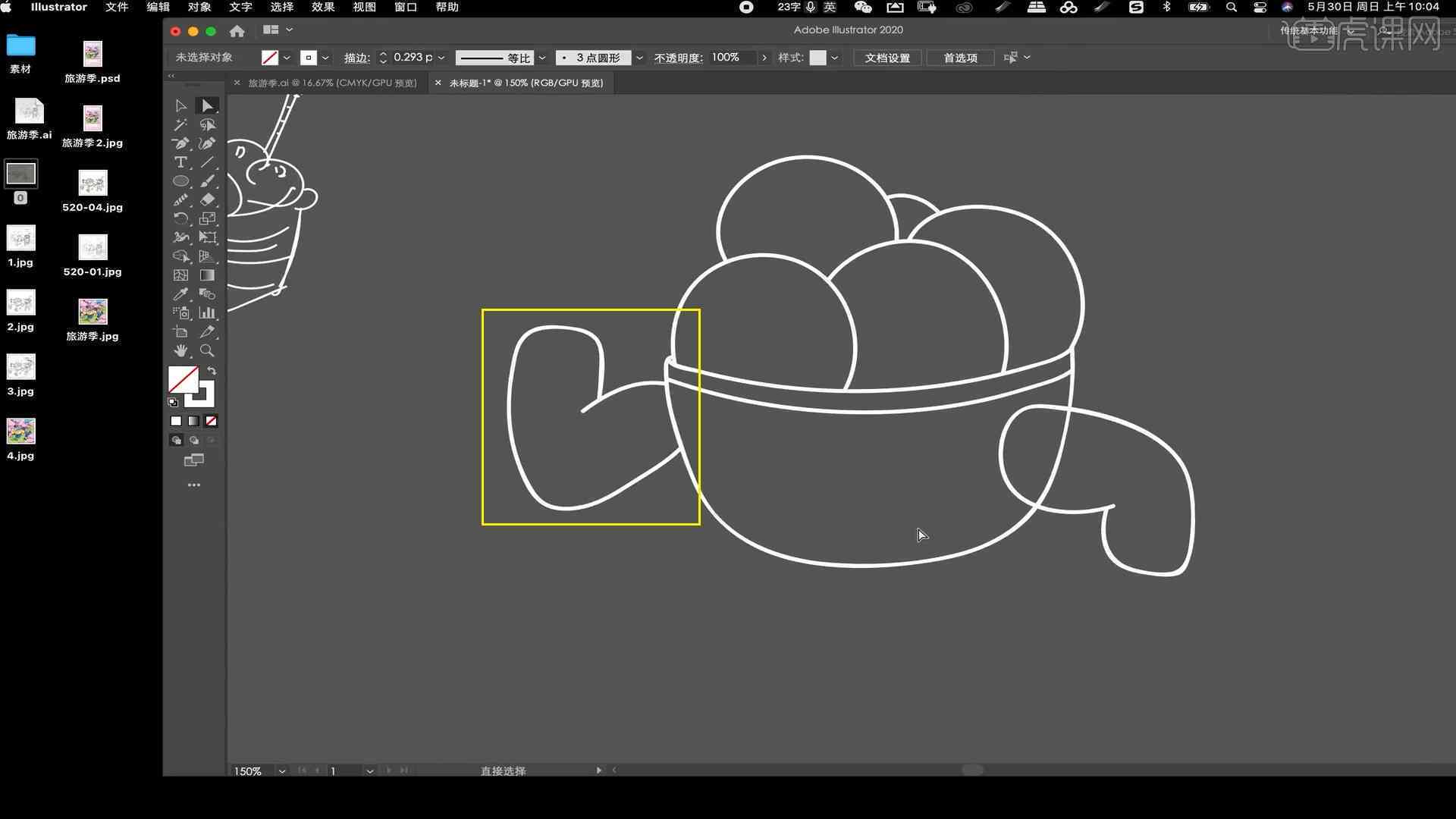This screenshot has height=819, width=1456.
Task: Select the Zoom tool
Action: [x=207, y=350]
